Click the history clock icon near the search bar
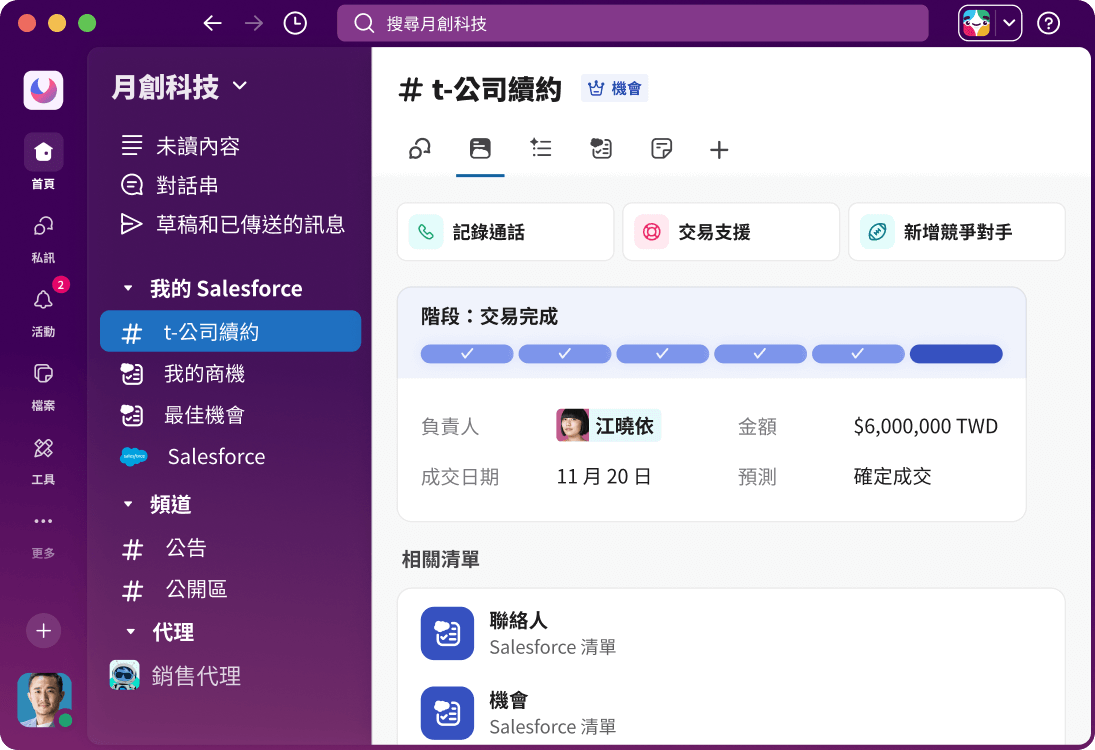The height and width of the screenshot is (750, 1095). click(x=294, y=22)
